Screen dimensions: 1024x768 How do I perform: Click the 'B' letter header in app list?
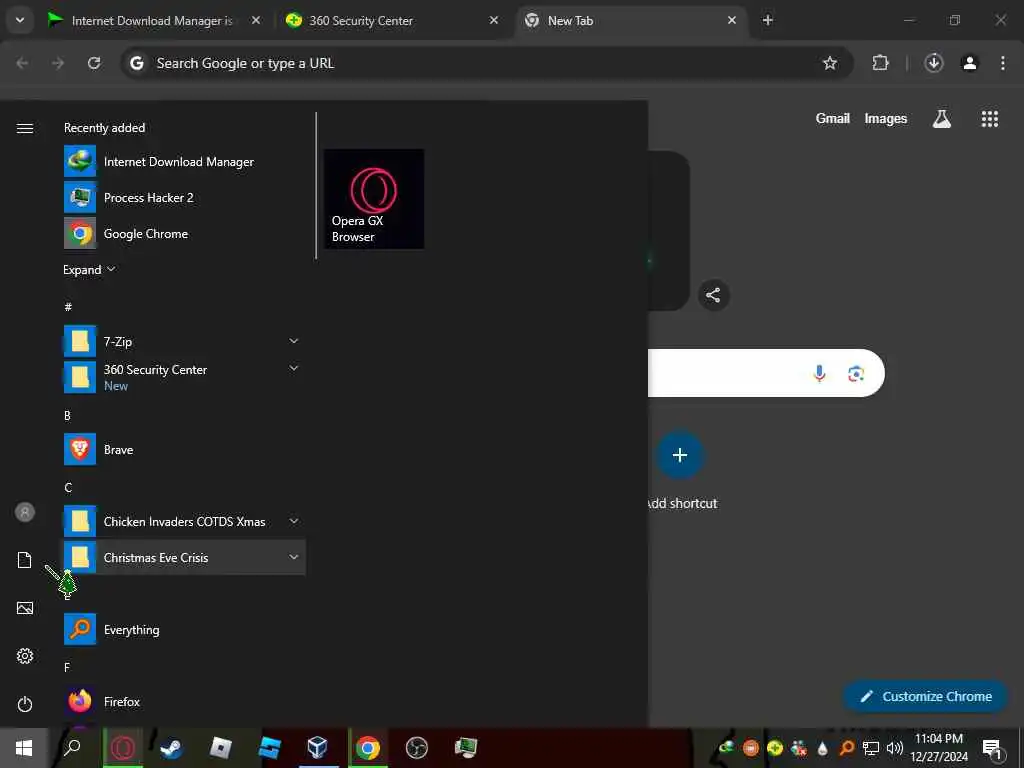click(x=67, y=415)
